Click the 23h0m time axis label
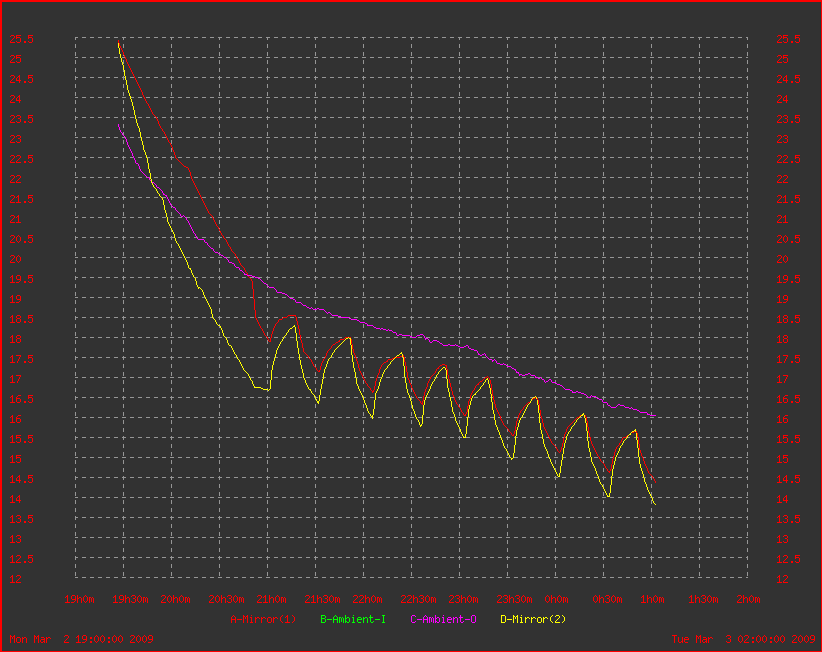Screen dimensions: 822x652 (463, 599)
